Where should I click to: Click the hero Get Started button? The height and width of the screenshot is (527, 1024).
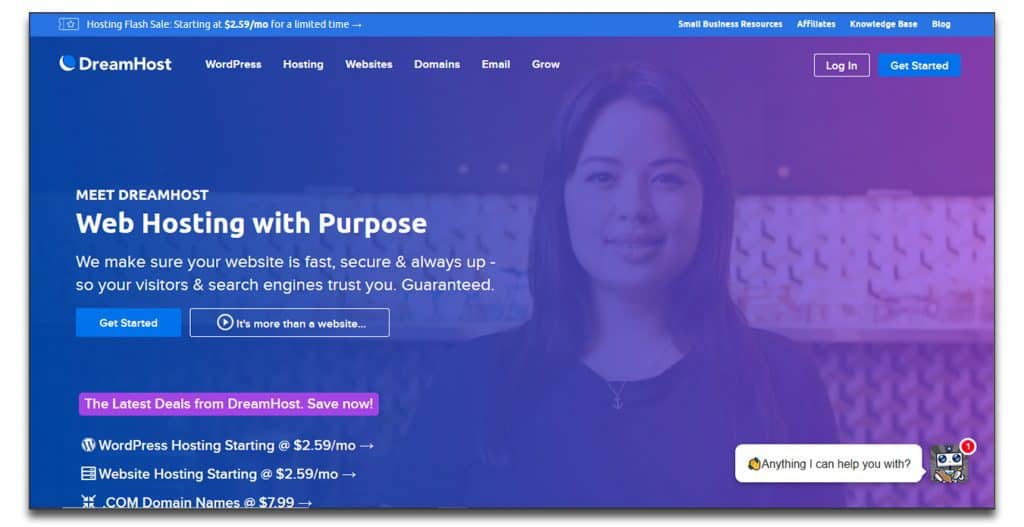128,323
